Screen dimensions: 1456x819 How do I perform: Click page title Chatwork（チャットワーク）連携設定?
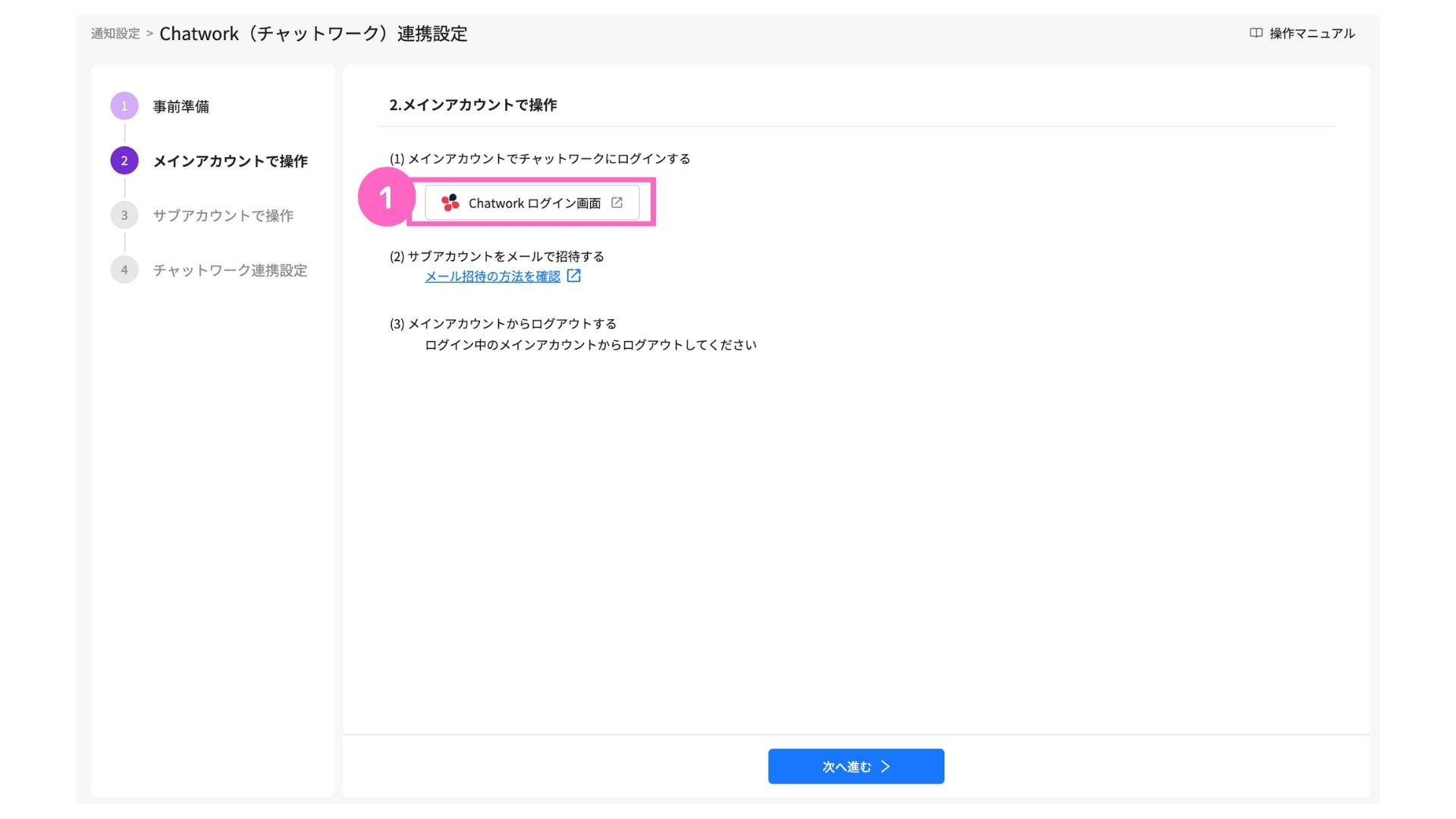(313, 34)
